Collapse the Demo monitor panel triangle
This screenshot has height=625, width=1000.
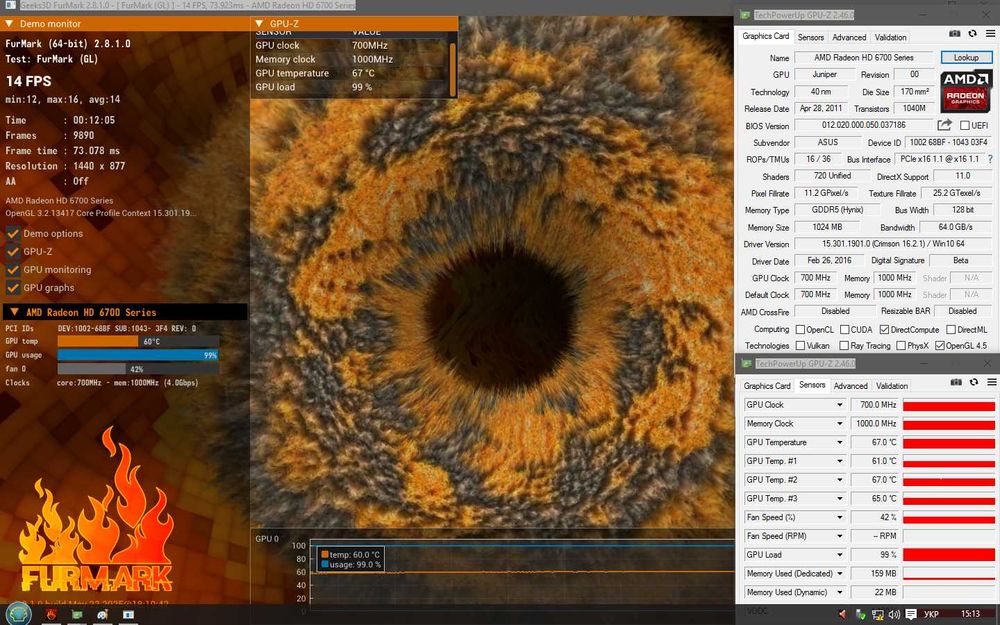pos(10,24)
